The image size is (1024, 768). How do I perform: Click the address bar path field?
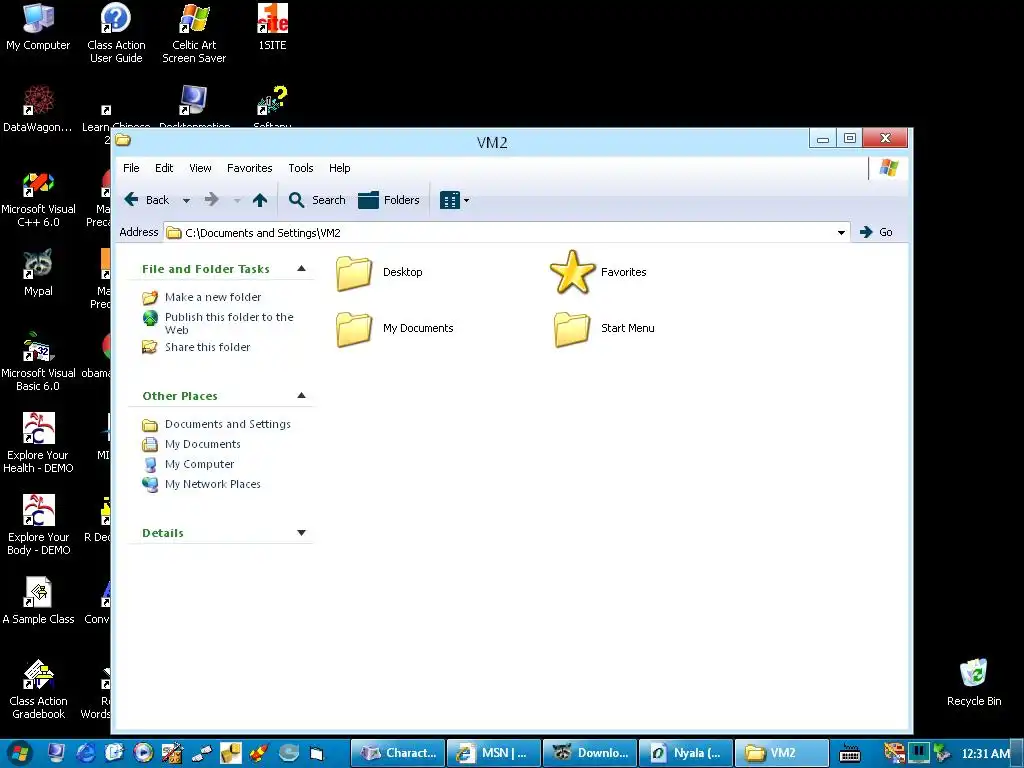pos(500,232)
